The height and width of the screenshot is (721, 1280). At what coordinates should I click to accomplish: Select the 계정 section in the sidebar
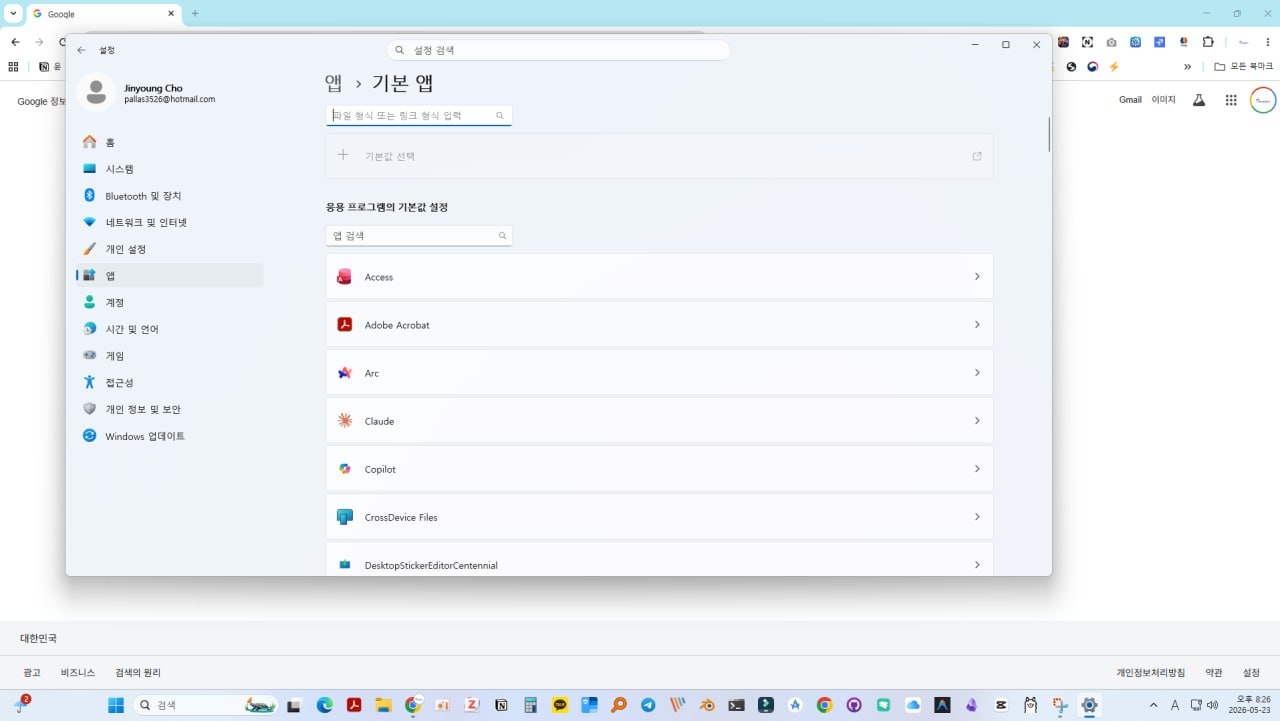169,302
